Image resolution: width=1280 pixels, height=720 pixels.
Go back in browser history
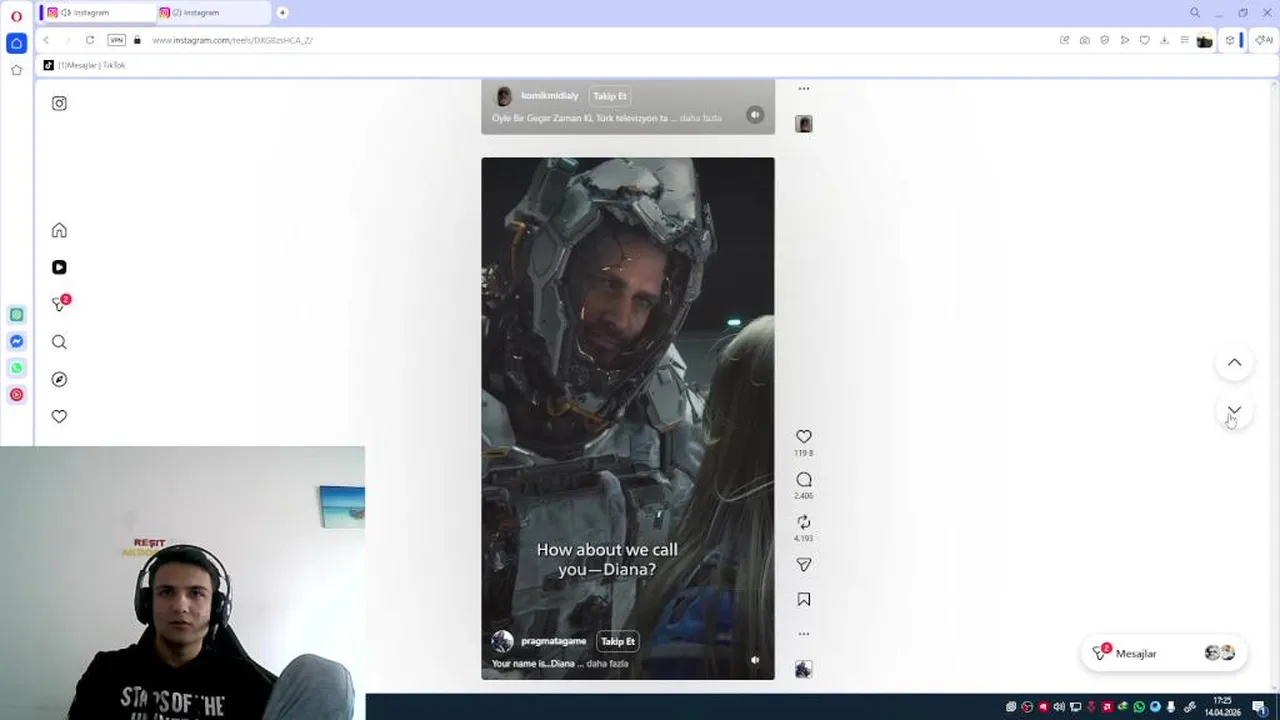pyautogui.click(x=46, y=40)
